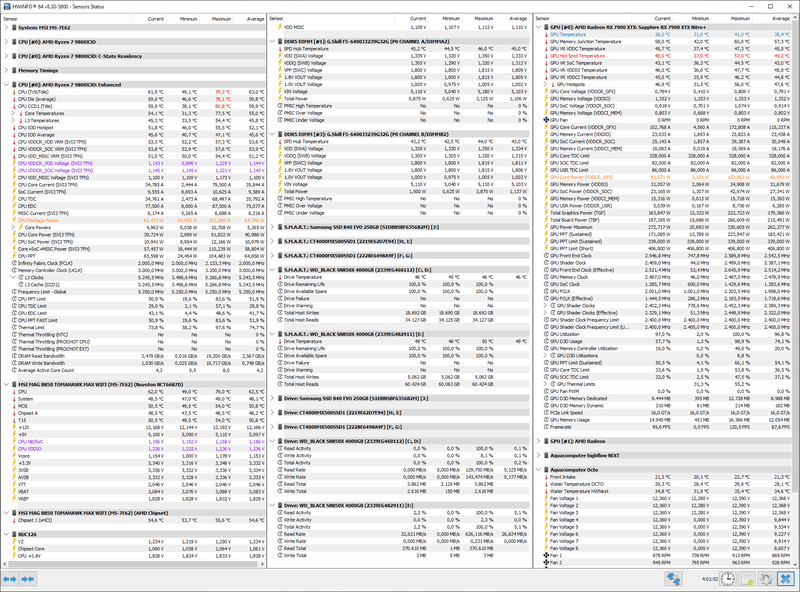
Task: Click thermometer icon beside GPU Hot Spot Temperature
Action: click(546, 56)
